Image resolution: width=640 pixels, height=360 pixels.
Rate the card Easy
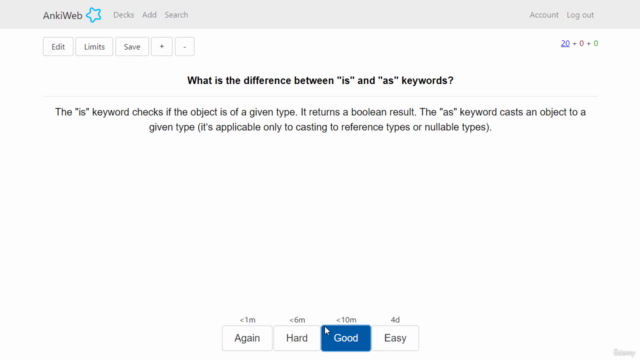395,338
